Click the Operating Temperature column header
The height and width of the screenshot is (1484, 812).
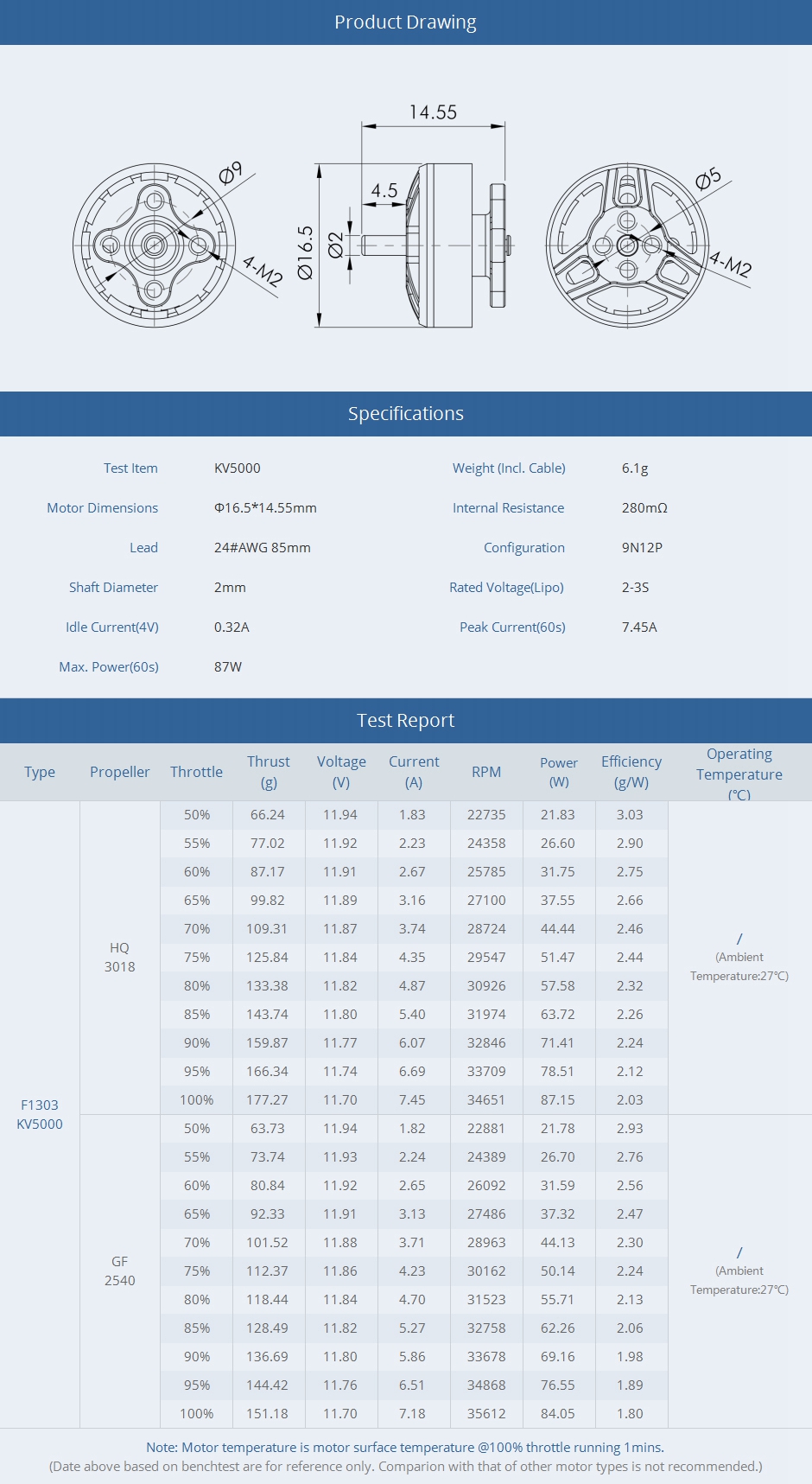pos(739,774)
